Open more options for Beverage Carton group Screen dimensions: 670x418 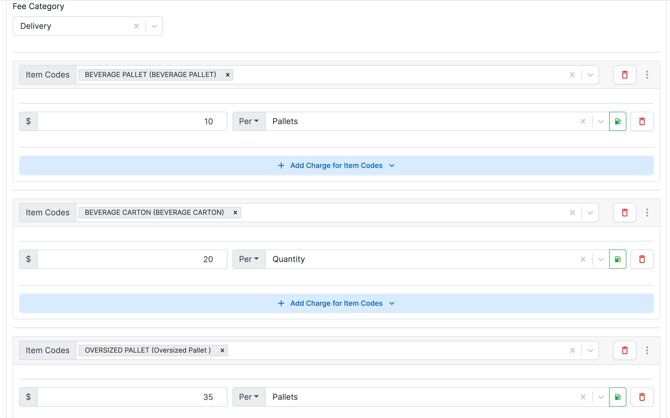click(647, 213)
